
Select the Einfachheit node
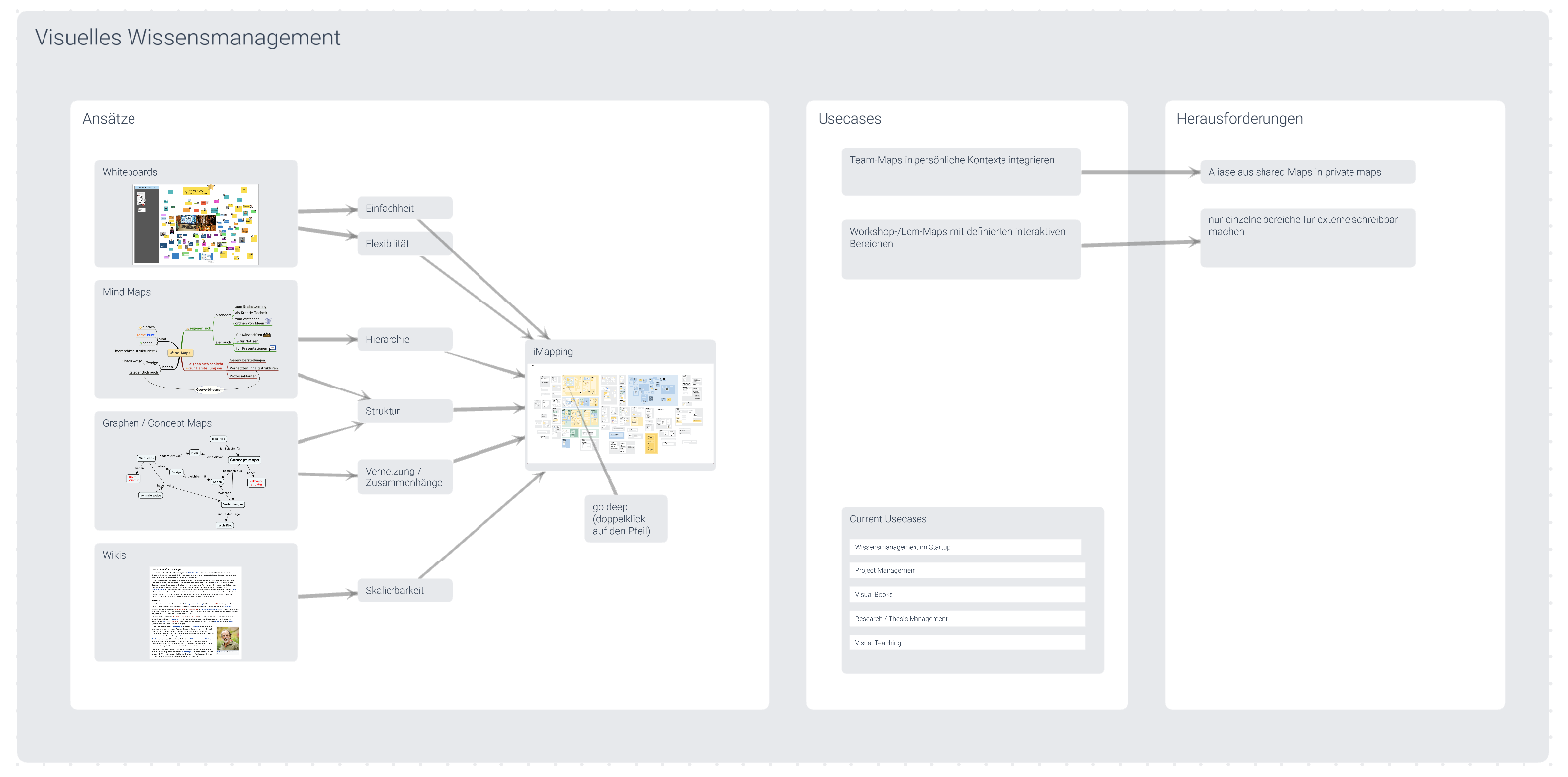[404, 208]
